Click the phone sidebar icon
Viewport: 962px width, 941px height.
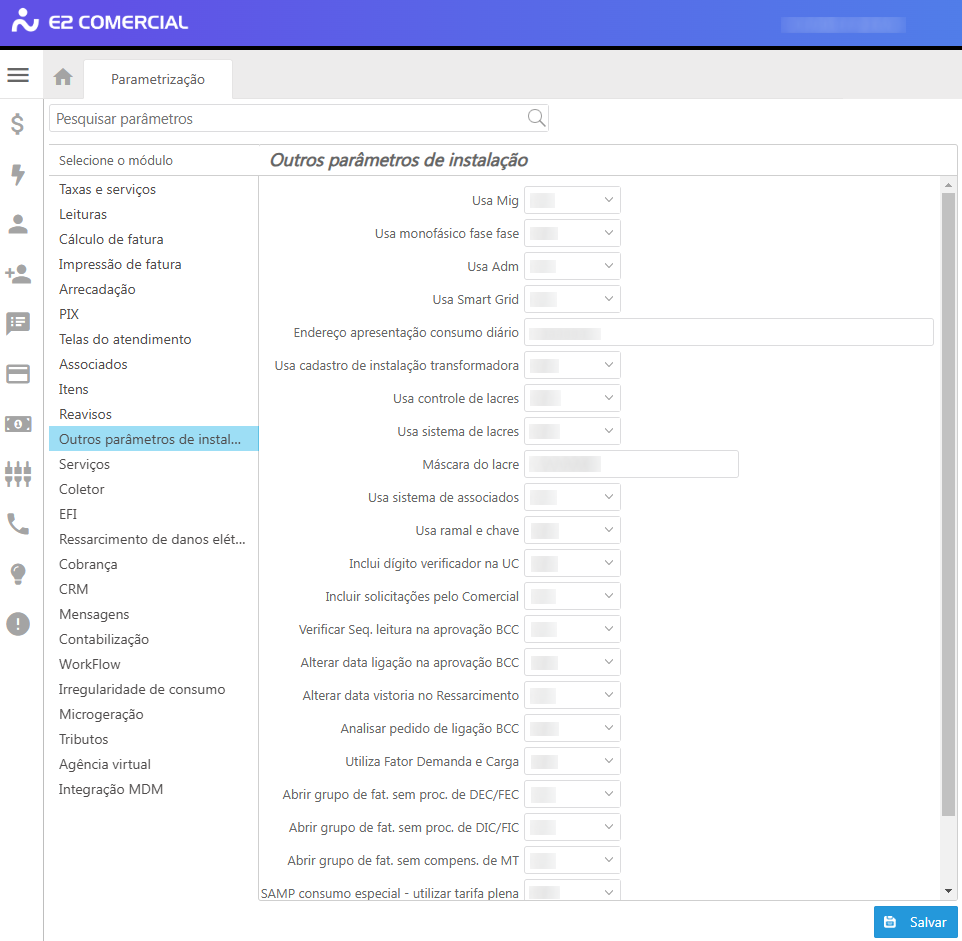click(x=18, y=524)
